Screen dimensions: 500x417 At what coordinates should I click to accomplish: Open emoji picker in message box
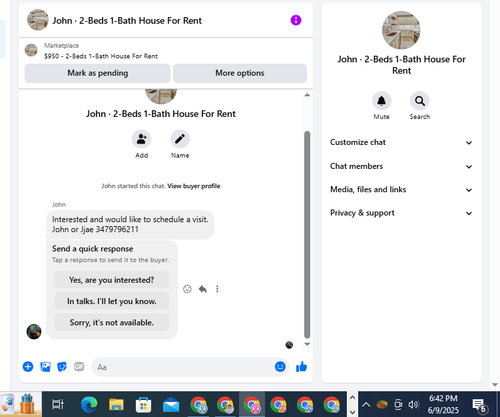[x=280, y=367]
